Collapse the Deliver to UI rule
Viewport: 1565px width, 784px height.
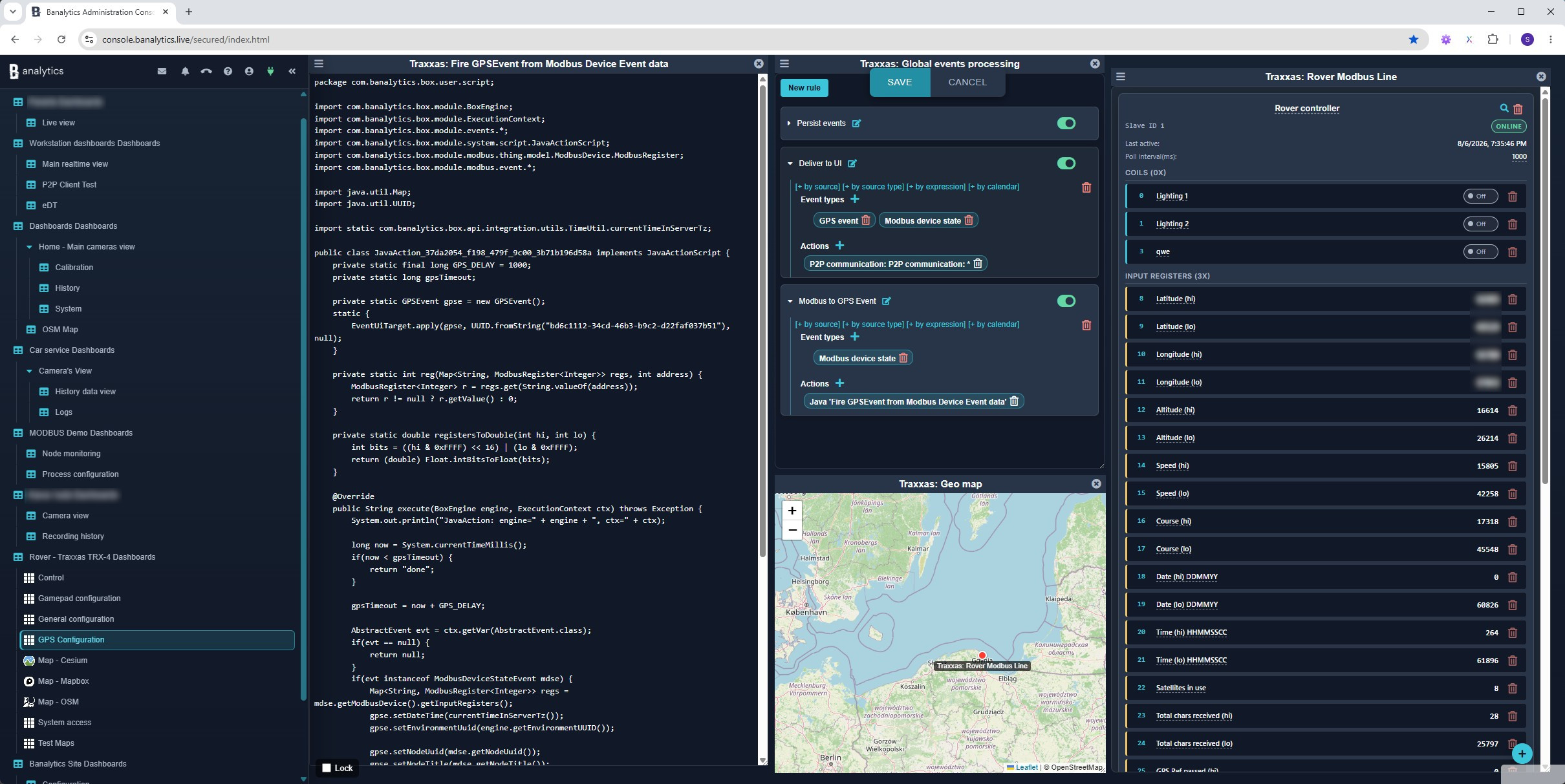[x=790, y=164]
